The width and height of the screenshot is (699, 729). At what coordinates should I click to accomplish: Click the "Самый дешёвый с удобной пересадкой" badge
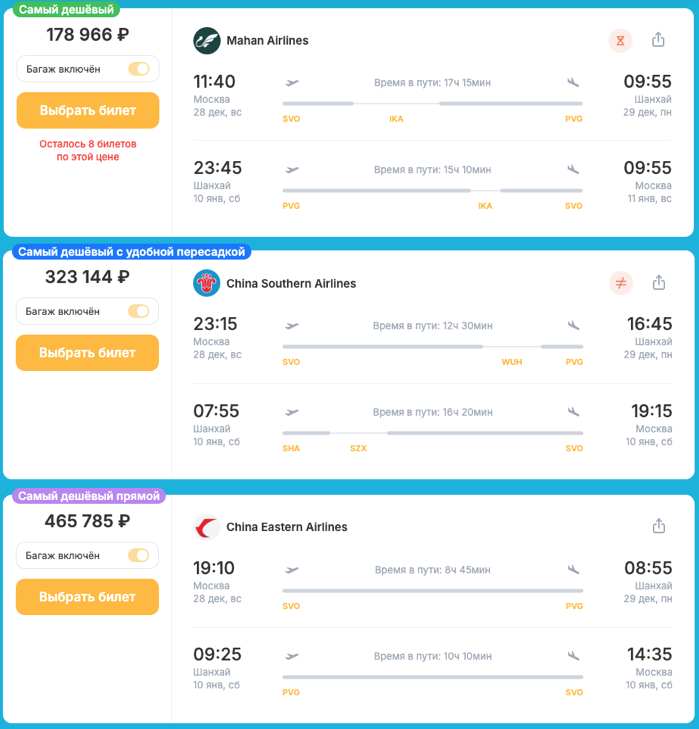(x=131, y=252)
